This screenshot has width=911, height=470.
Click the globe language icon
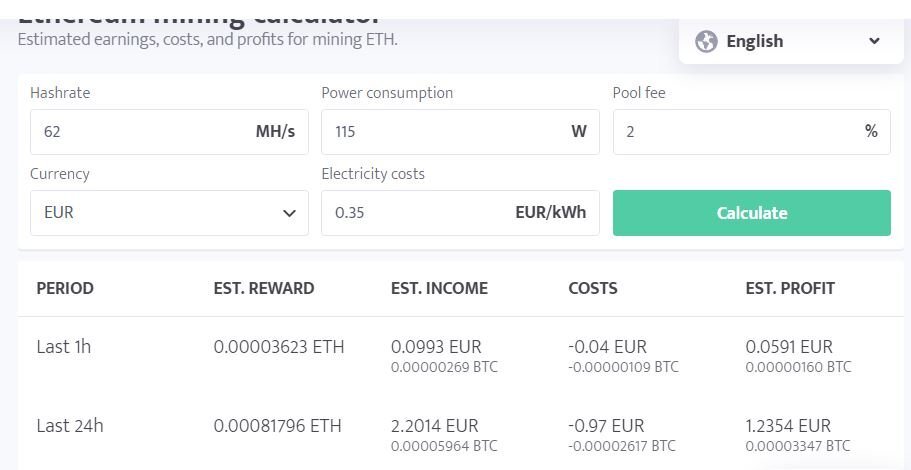click(706, 41)
